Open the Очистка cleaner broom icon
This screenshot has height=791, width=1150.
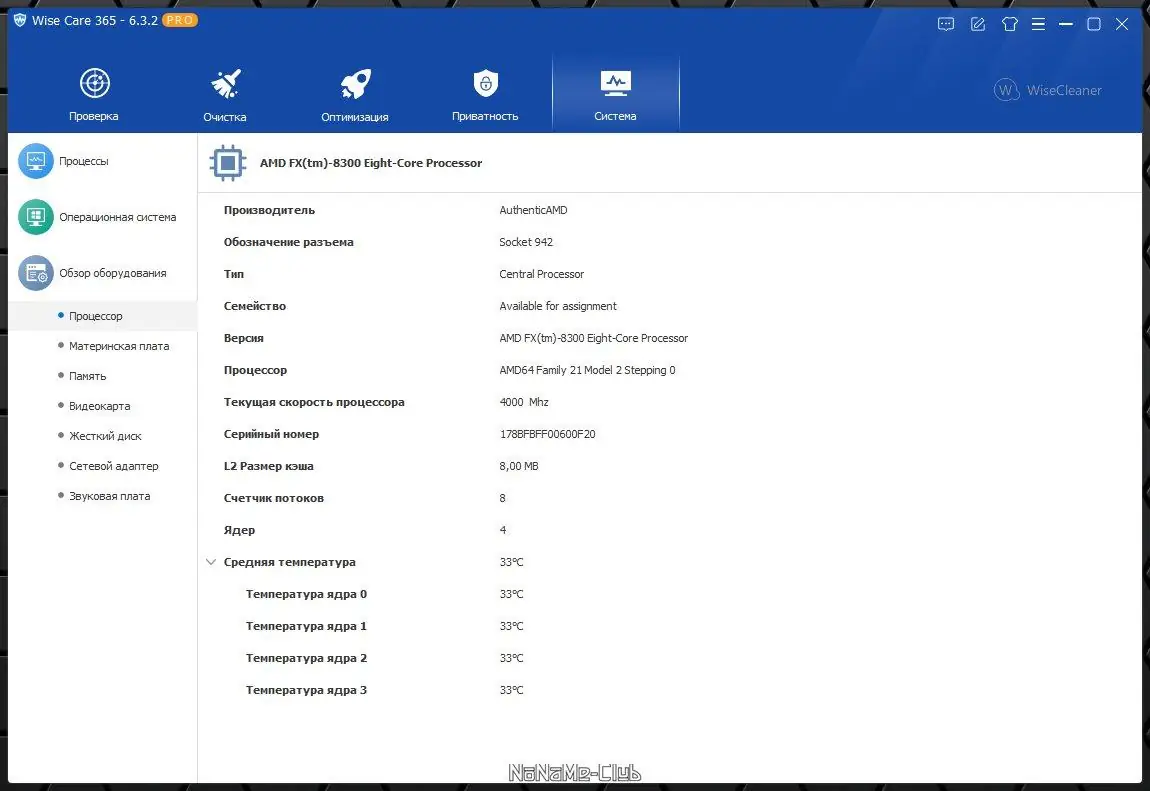[226, 84]
